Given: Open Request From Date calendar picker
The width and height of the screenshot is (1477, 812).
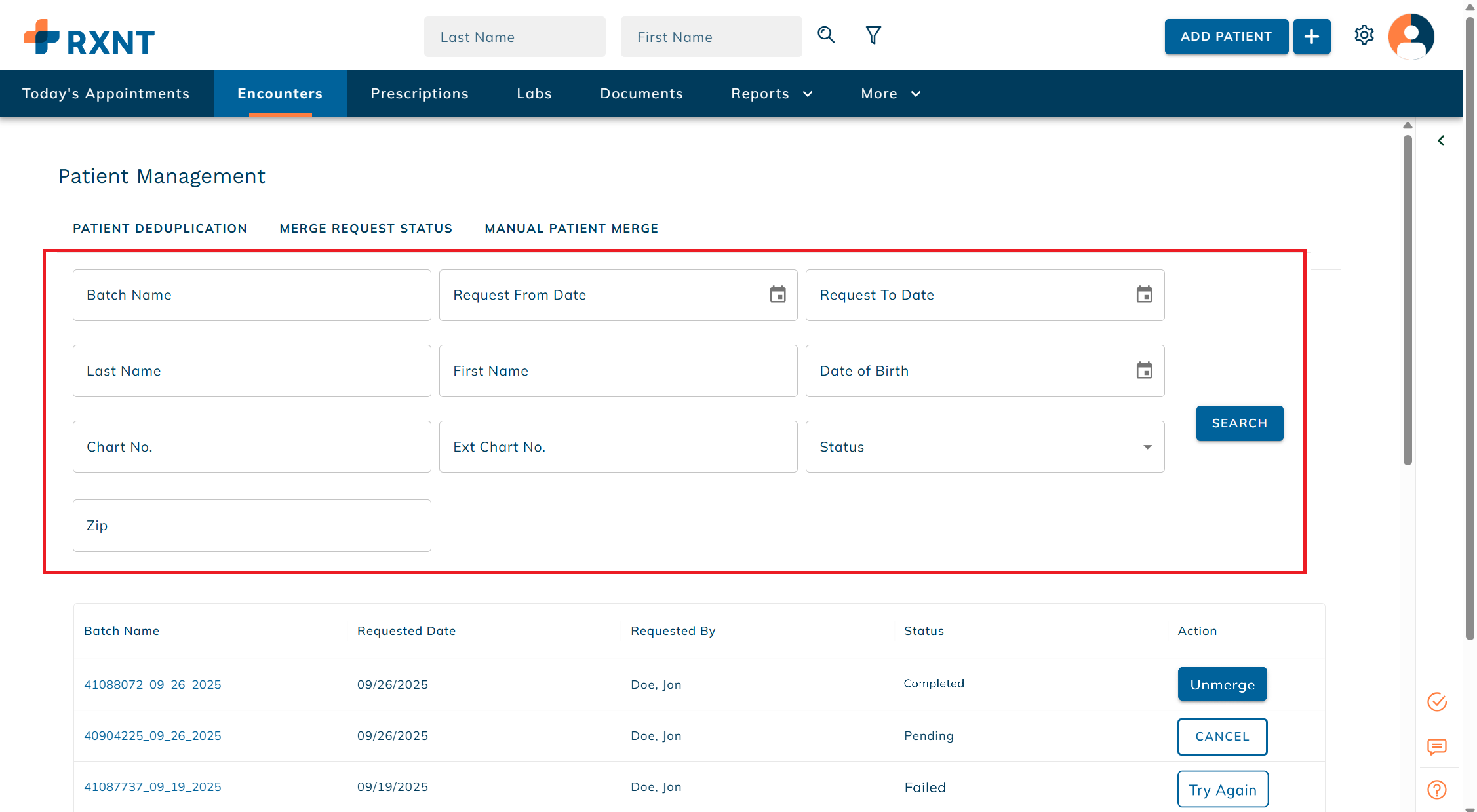Looking at the screenshot, I should pos(778,294).
